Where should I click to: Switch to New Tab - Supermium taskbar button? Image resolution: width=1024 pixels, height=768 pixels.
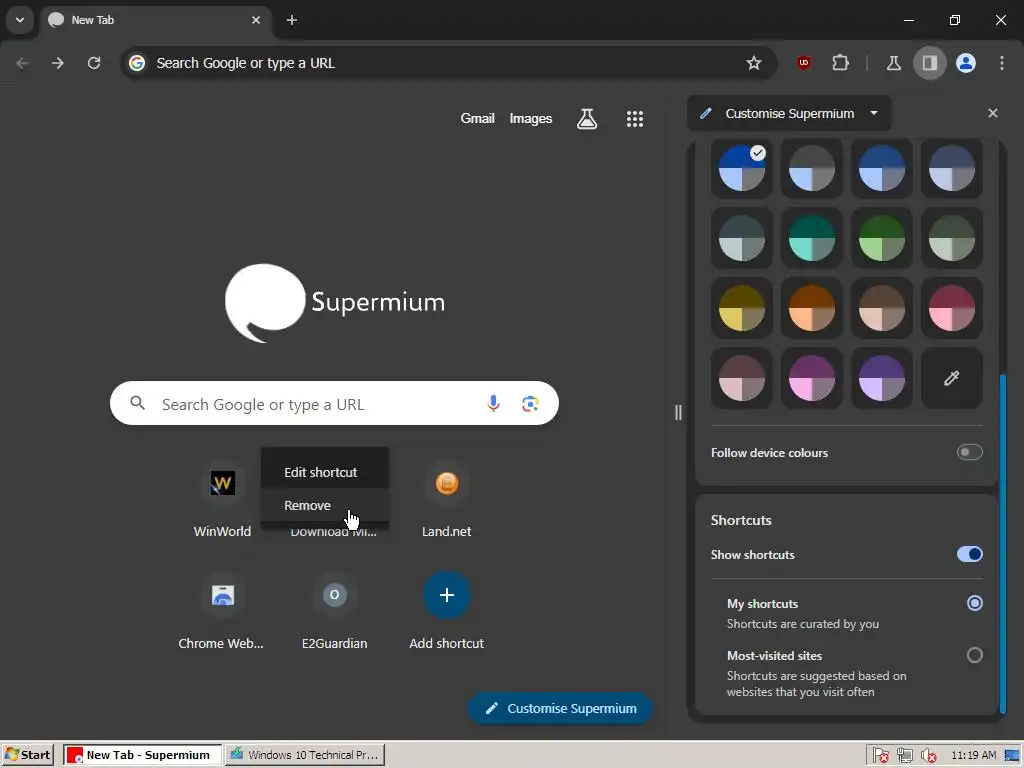[x=142, y=755]
